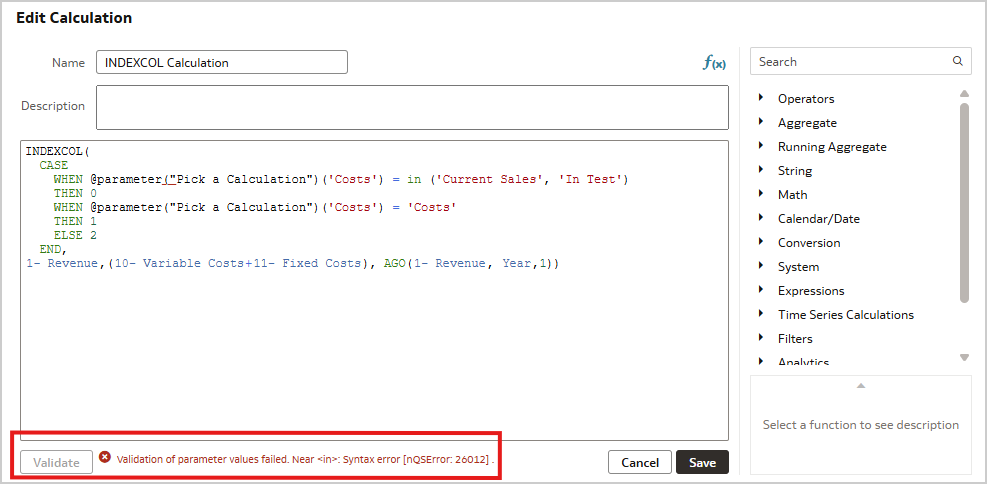Click the red validation error icon

click(105, 459)
